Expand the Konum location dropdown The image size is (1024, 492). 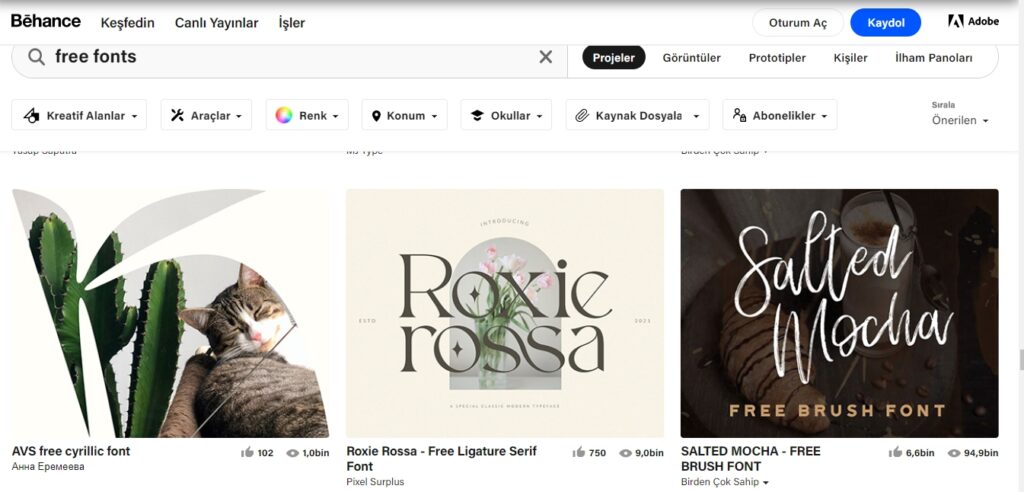point(404,115)
